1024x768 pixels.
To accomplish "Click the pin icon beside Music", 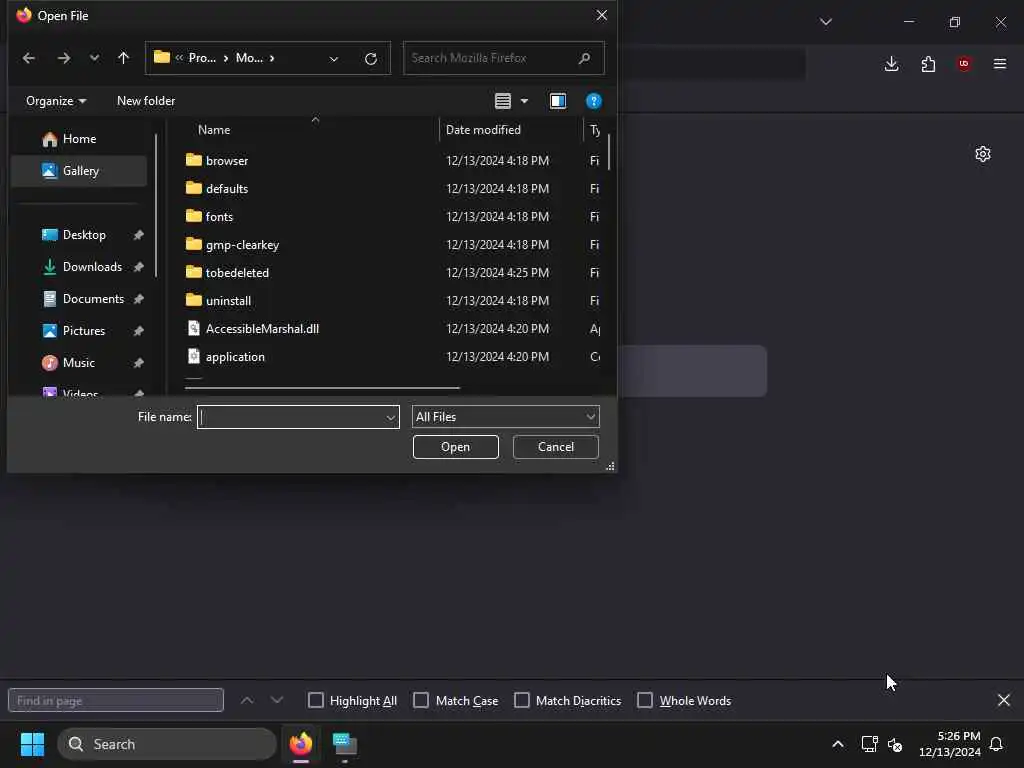I will click(x=138, y=363).
